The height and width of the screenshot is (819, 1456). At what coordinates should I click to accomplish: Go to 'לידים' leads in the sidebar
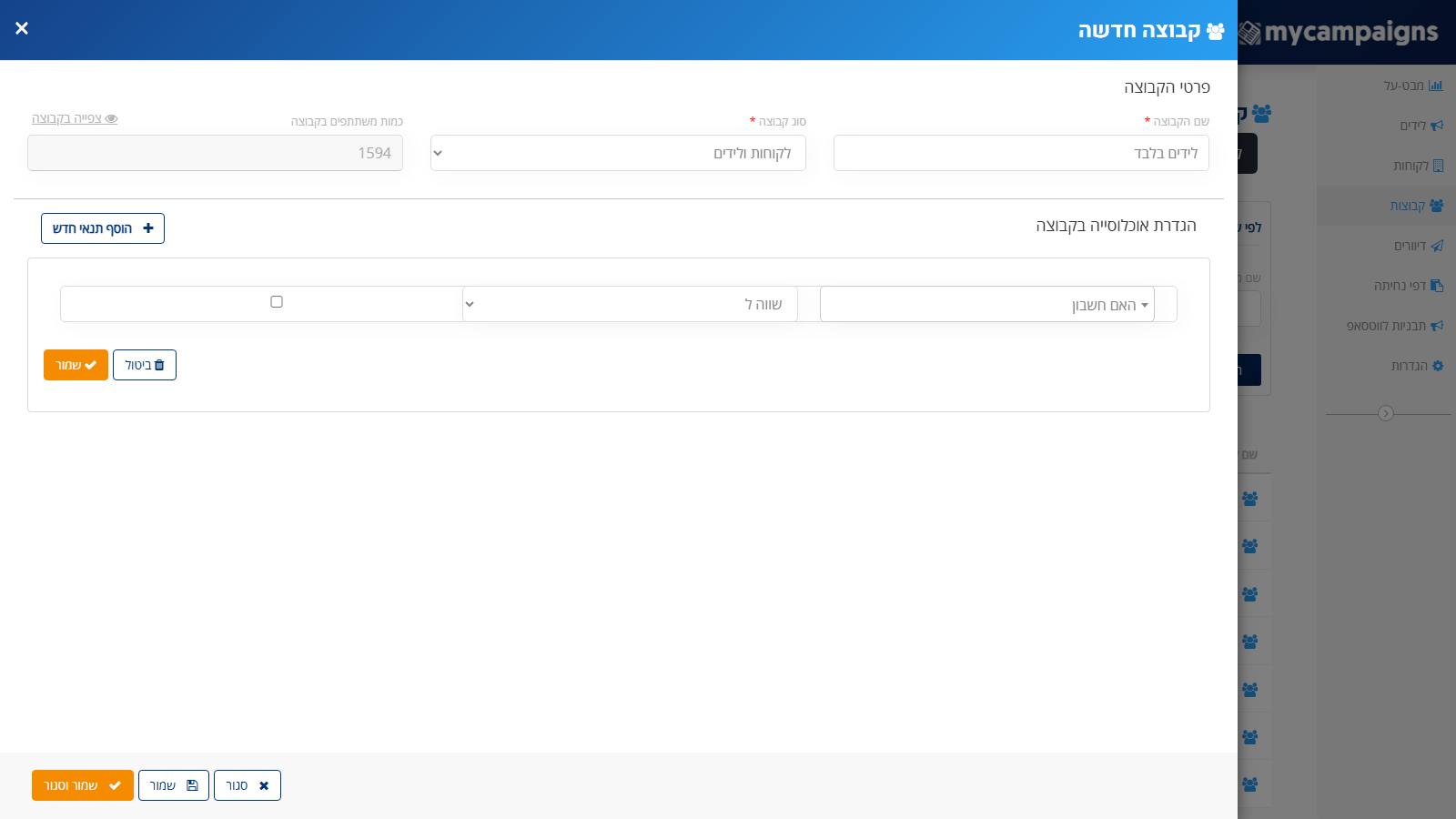coord(1421,126)
